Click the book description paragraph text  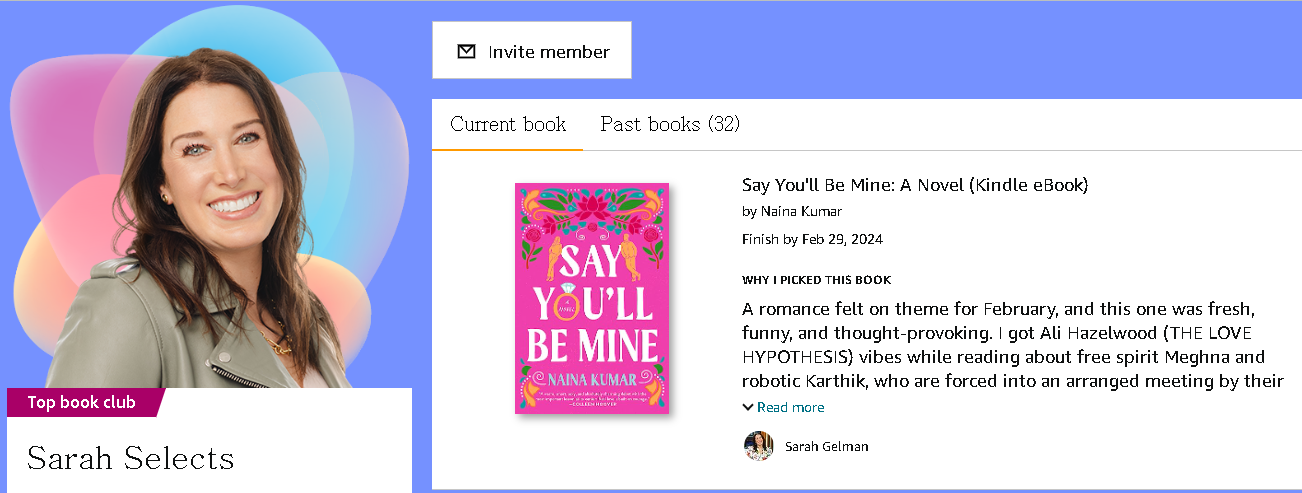coord(1013,343)
